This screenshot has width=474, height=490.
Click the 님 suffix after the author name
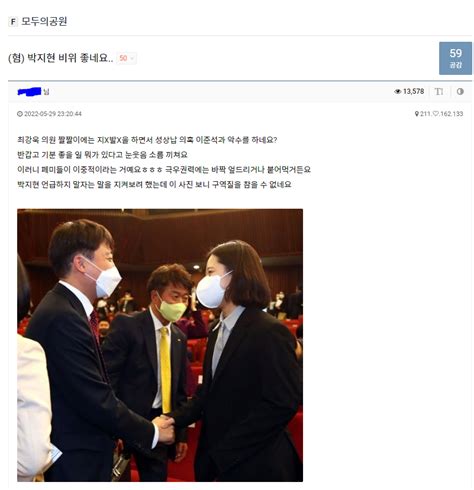coord(46,92)
